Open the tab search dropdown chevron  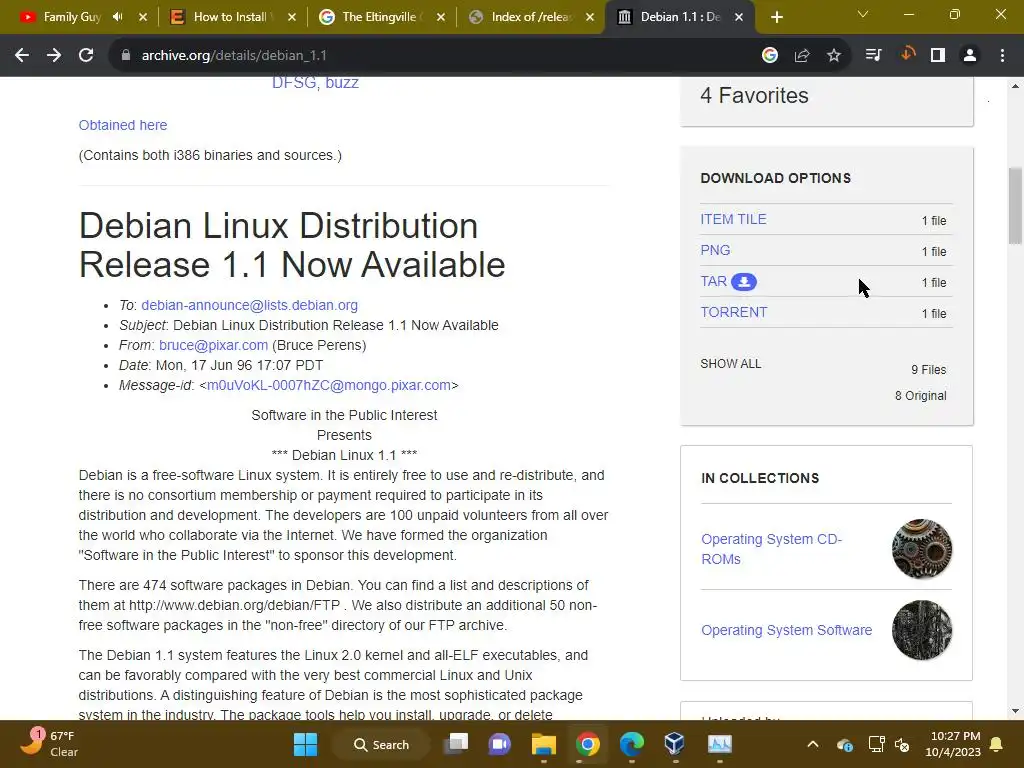point(863,14)
